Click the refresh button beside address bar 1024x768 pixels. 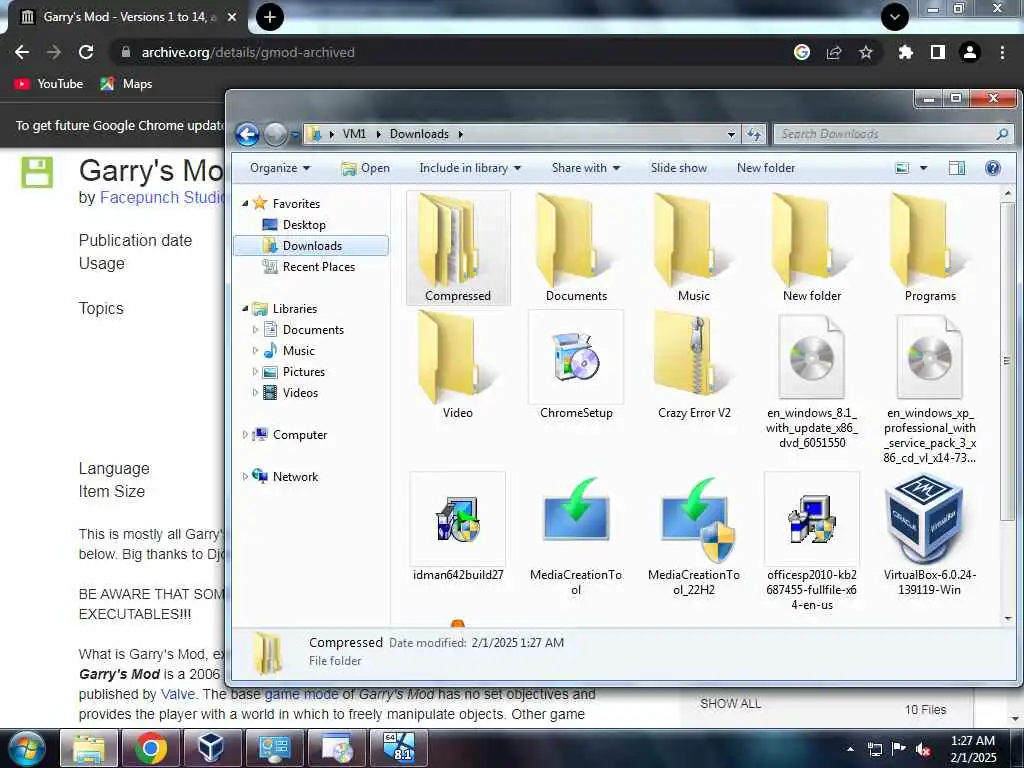(754, 134)
